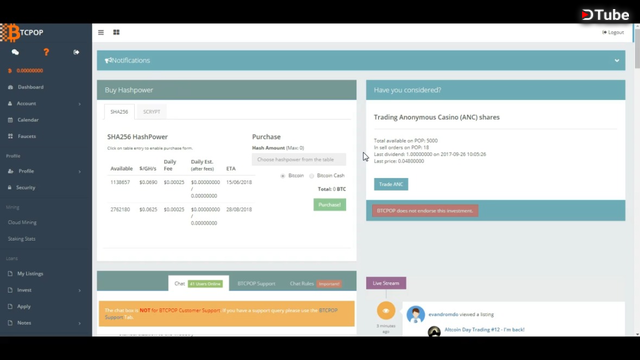This screenshot has width=640, height=360.
Task: Click the Dashboard icon in sidebar
Action: coord(10,87)
